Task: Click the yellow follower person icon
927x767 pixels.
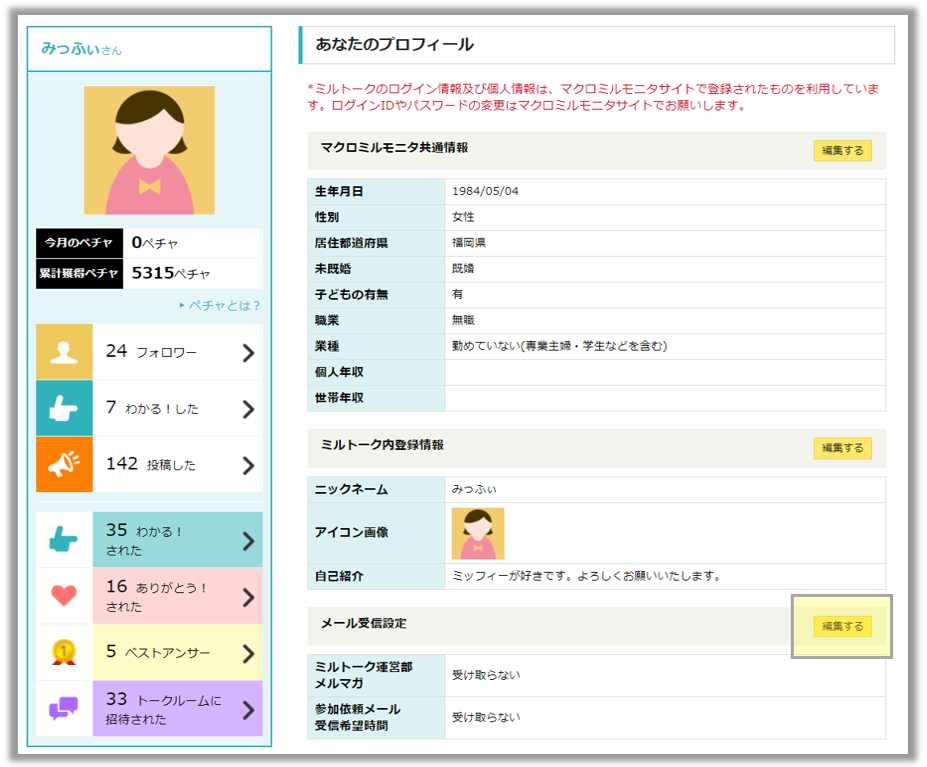Action: [64, 352]
